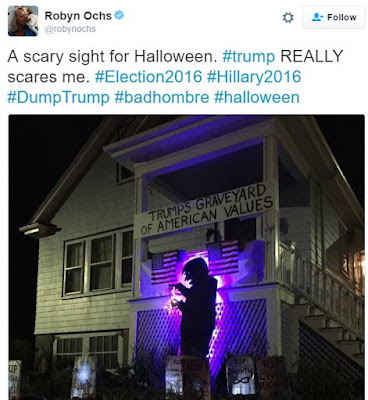This screenshot has width=368, height=400.
Task: Open the #badhombre hashtag
Action: (162, 97)
